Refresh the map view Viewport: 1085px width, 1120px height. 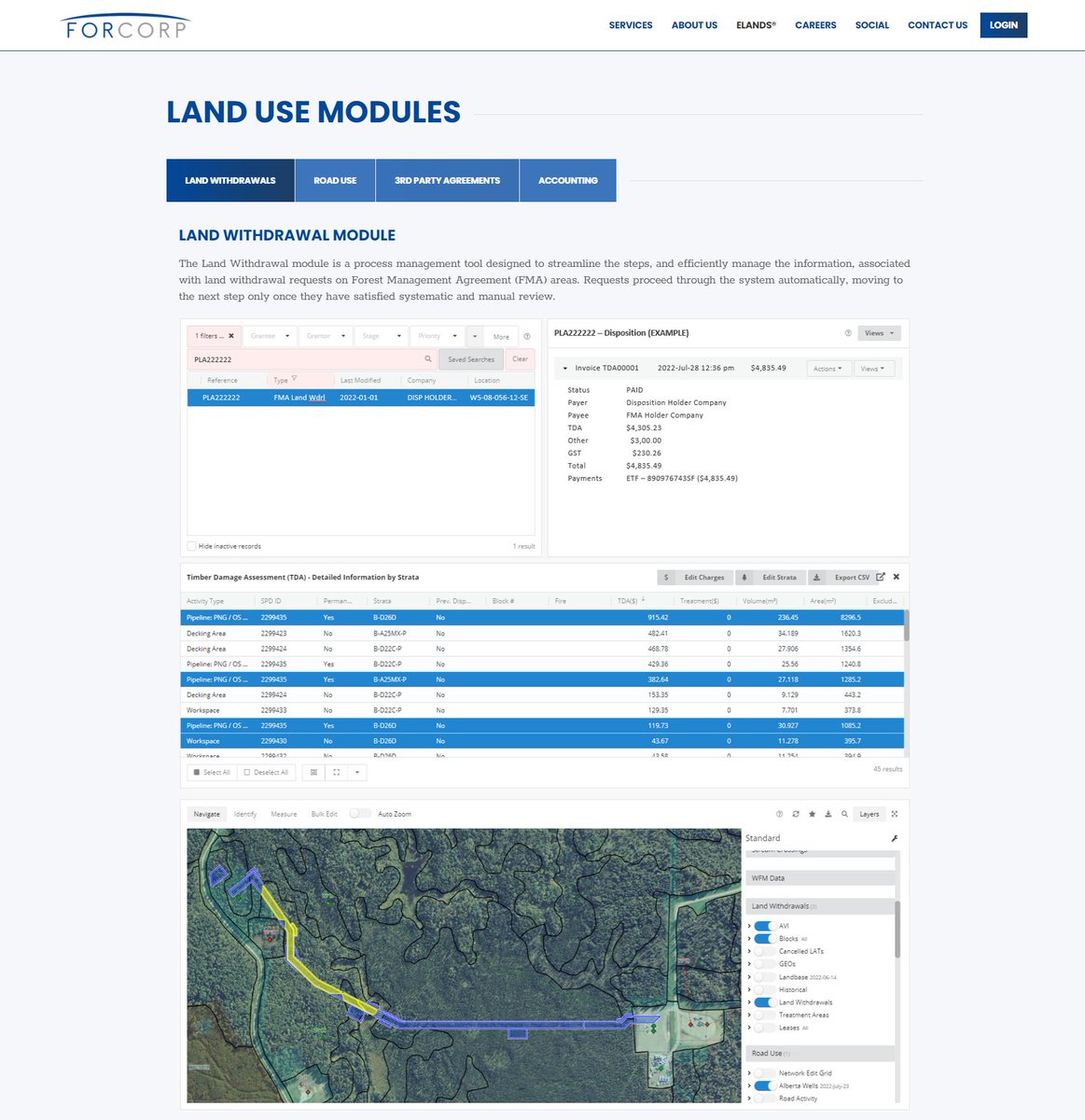796,814
